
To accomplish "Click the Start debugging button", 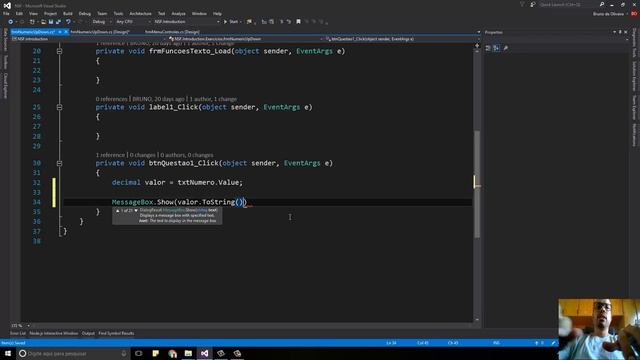I will point(231,22).
